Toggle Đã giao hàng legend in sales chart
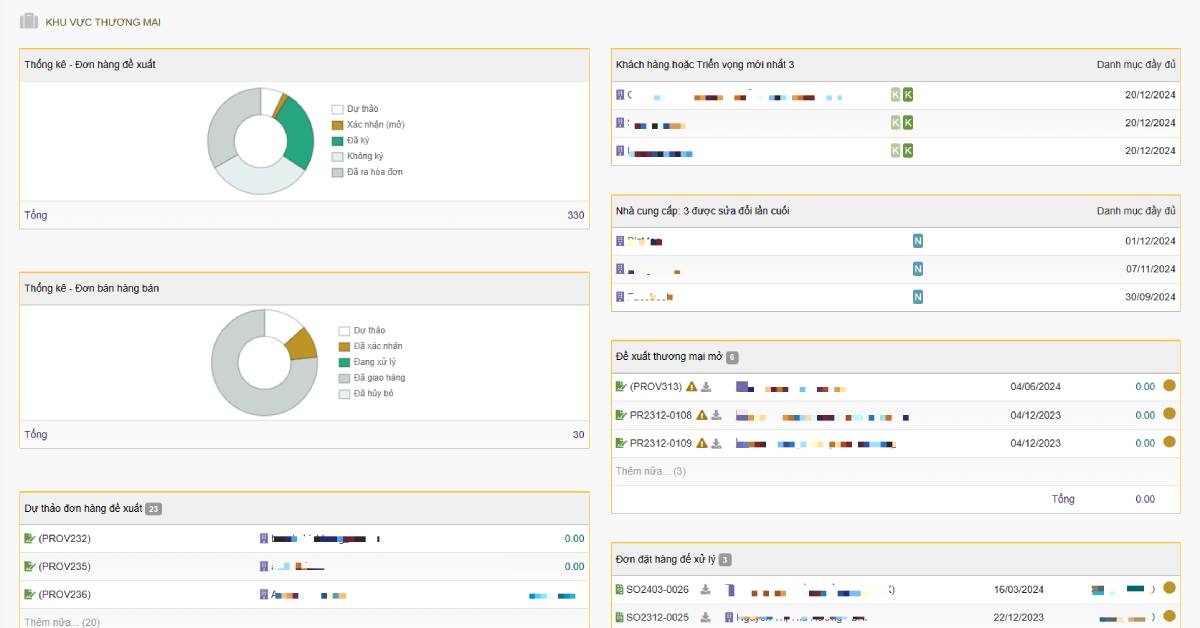1200x628 pixels. point(379,378)
